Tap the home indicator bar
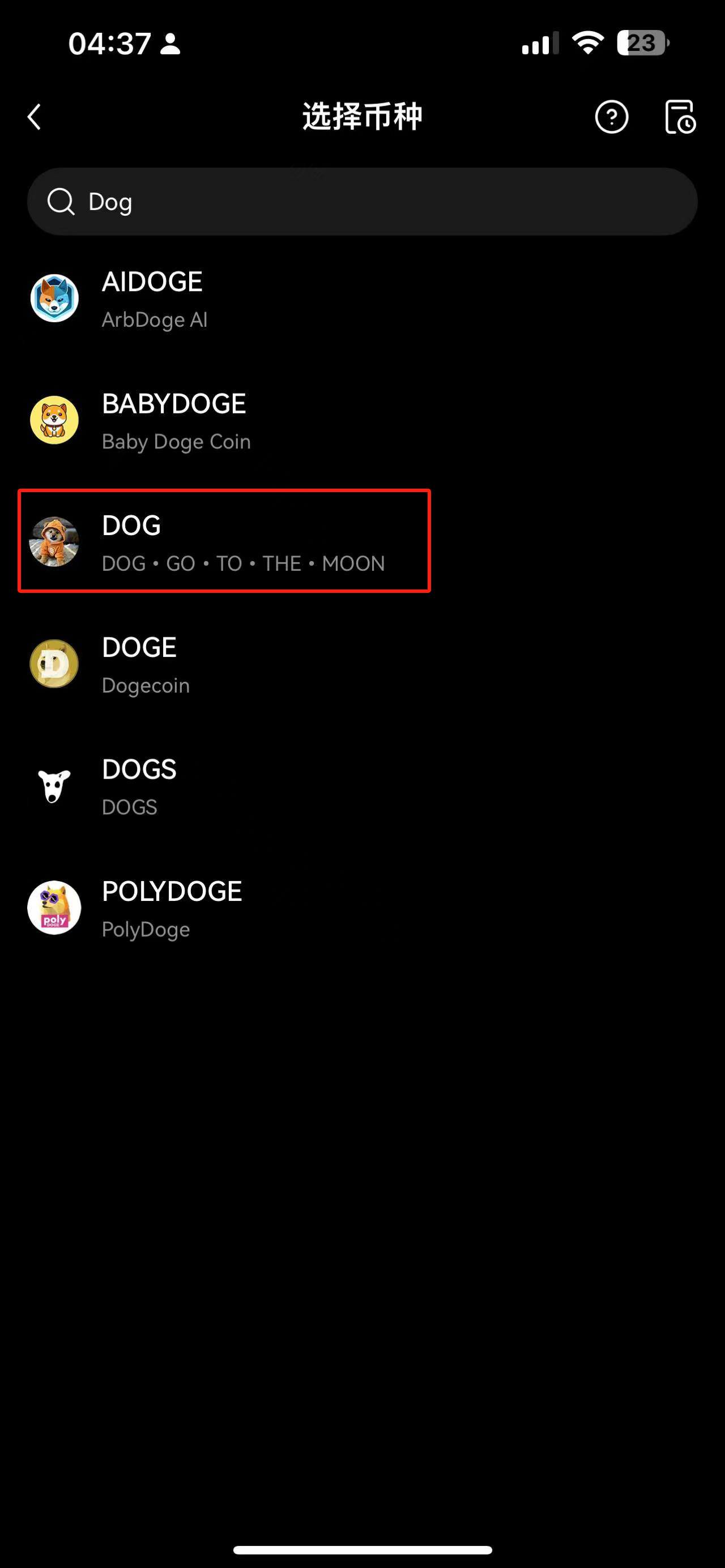Screen dimensions: 725x1568 (362, 1550)
